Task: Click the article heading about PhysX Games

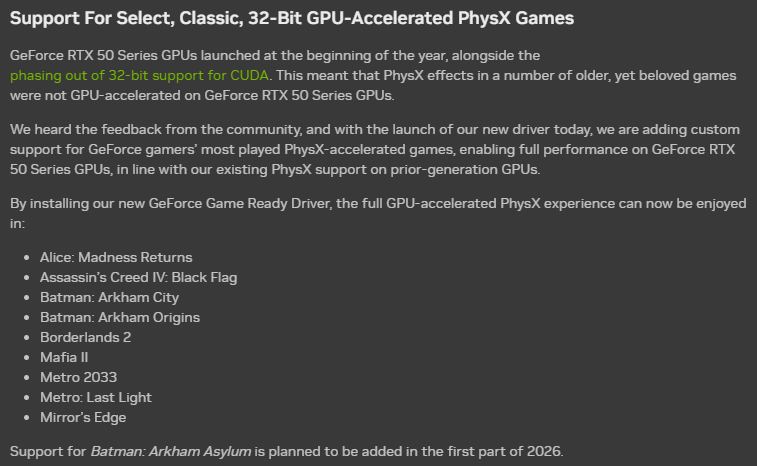Action: [x=292, y=18]
